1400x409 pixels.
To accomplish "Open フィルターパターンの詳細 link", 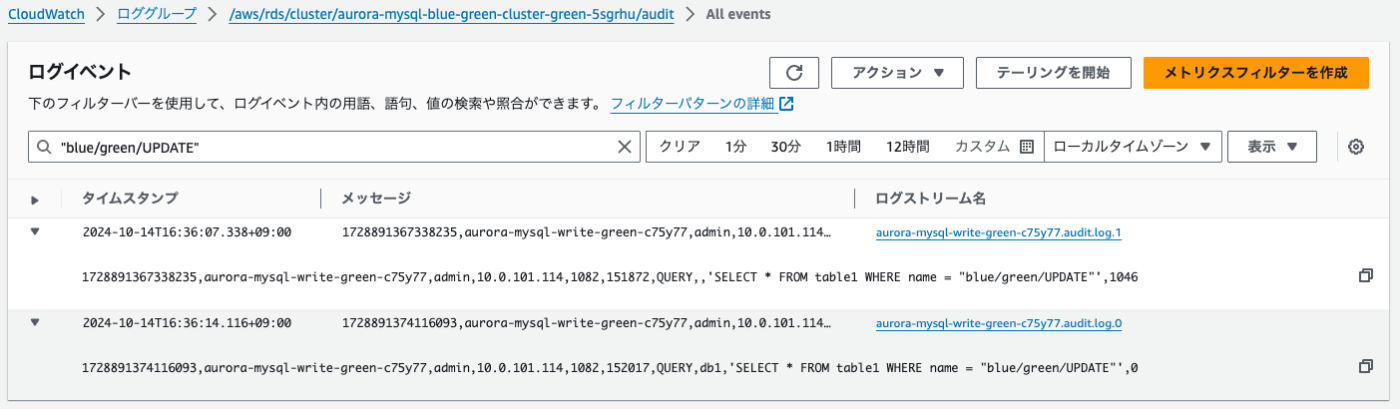I will (x=693, y=103).
